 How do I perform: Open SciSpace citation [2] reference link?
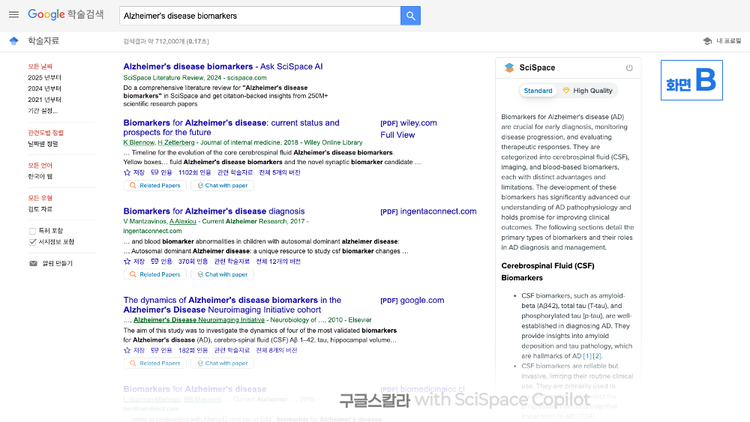(x=597, y=356)
